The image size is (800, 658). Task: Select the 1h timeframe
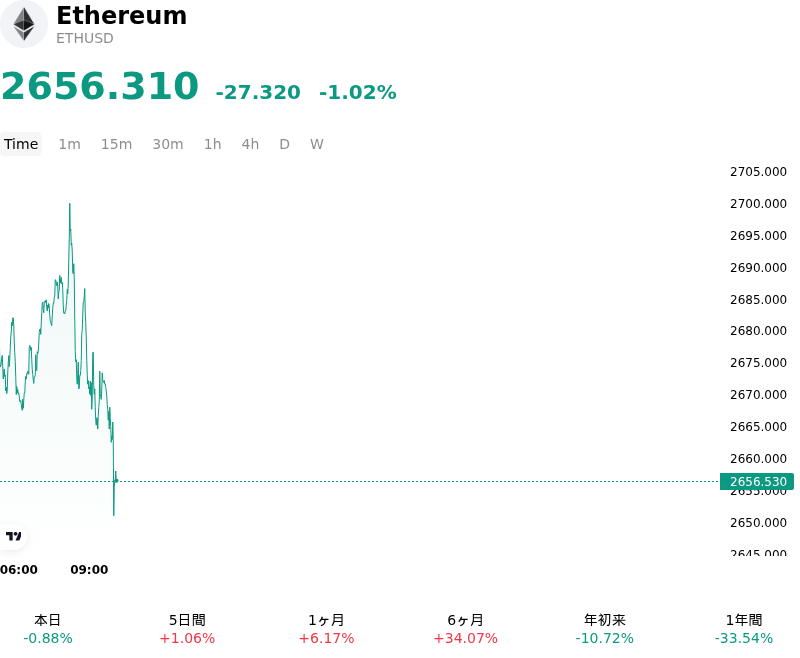click(x=212, y=144)
